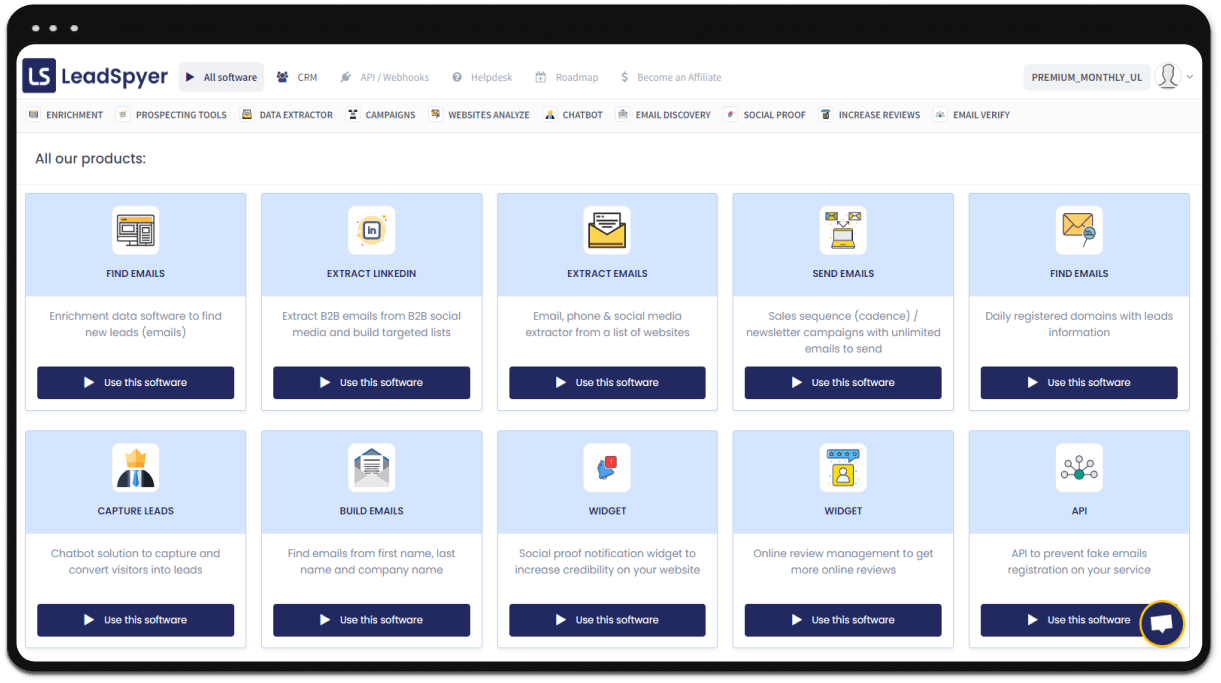Use the online review Widget software
The image size is (1221, 683).
(x=843, y=620)
